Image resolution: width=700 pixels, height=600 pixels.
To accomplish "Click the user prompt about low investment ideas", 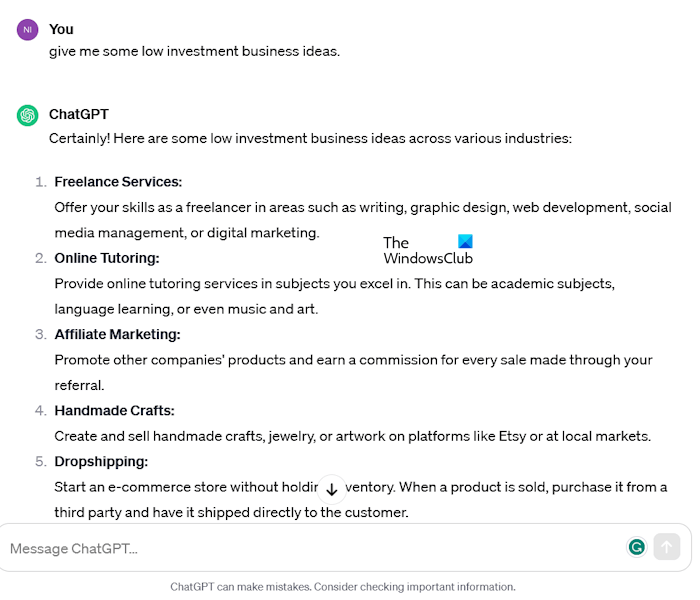I will [194, 51].
